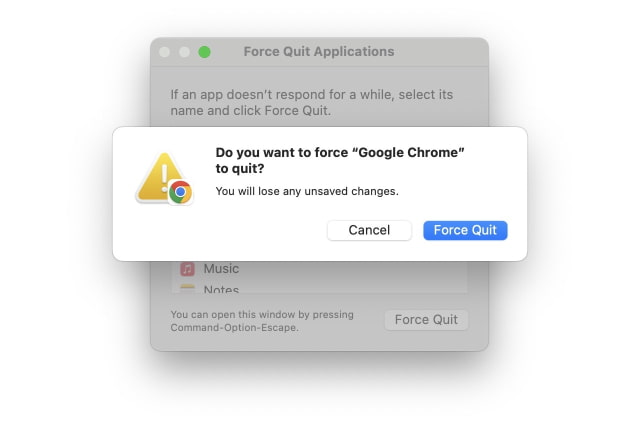Cancel the force quit confirmation
Screen dimensions: 640x425
[369, 230]
